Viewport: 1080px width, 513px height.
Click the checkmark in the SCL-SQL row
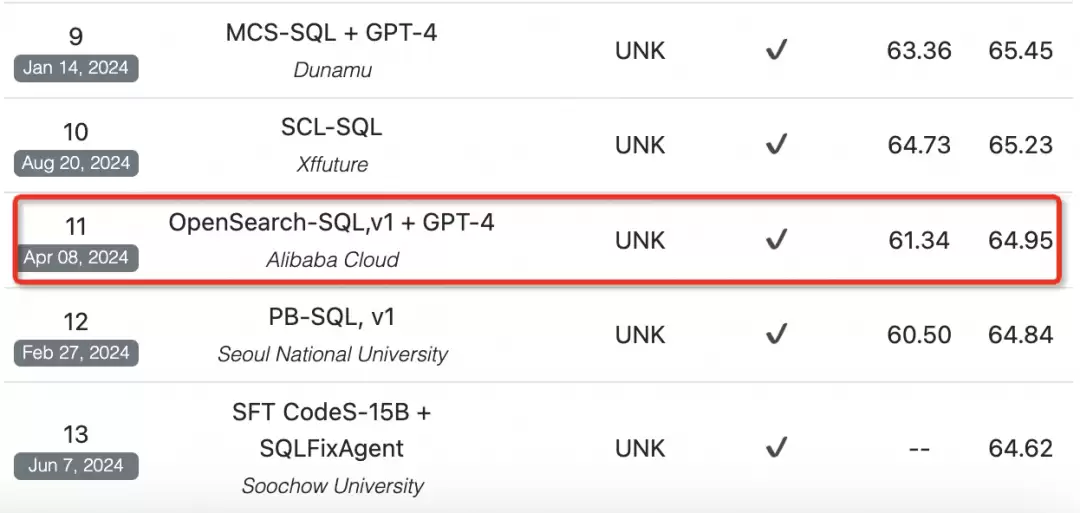(x=776, y=145)
